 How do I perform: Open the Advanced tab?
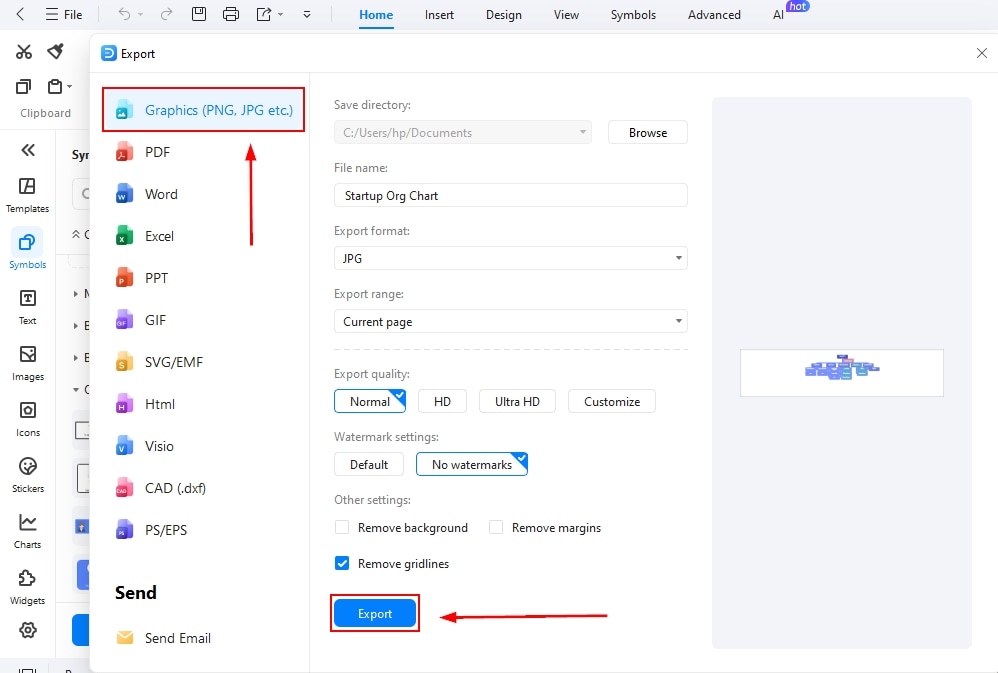714,15
